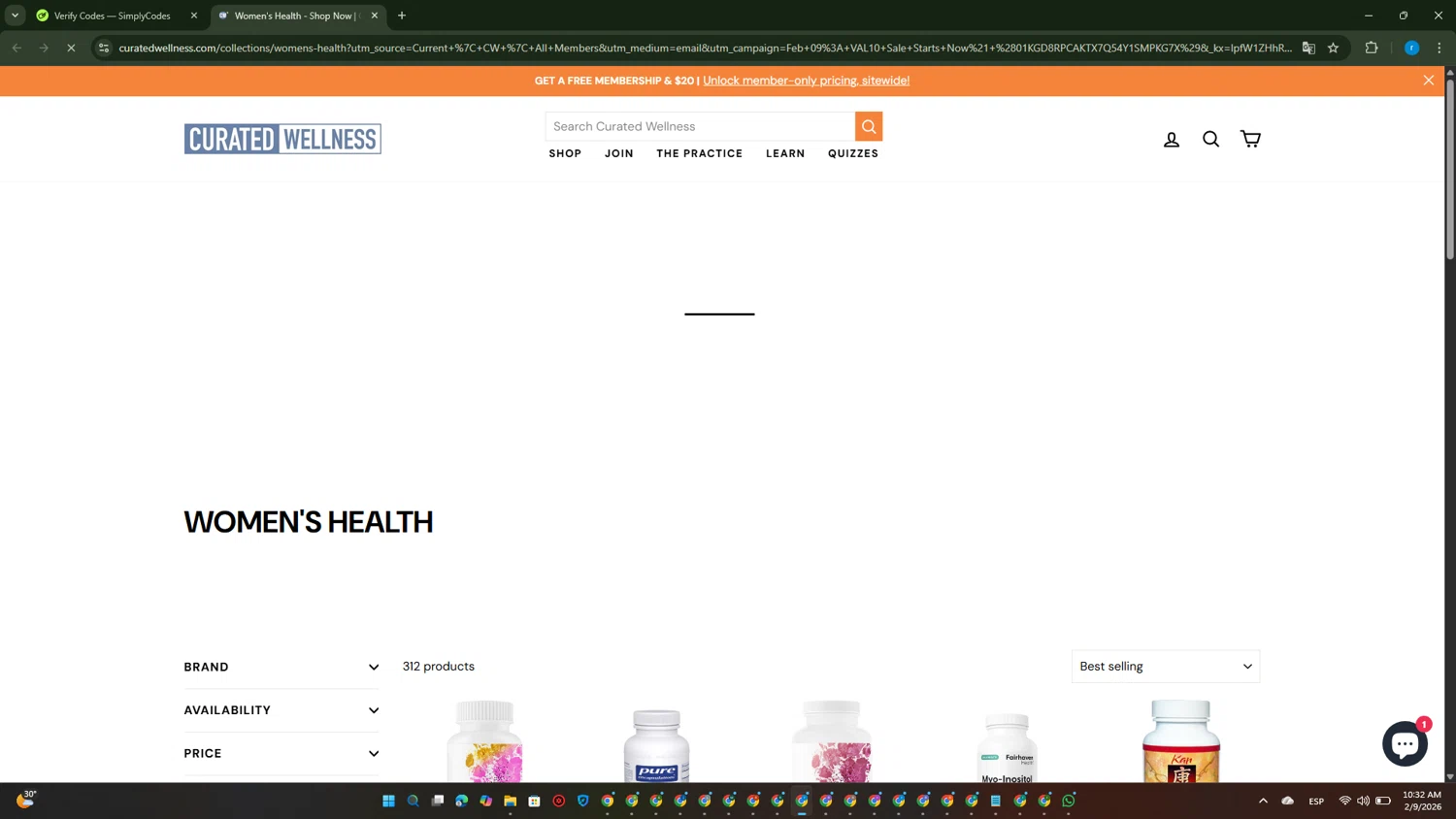1456x819 pixels.
Task: Dismiss the orange promo banner
Action: point(1428,81)
